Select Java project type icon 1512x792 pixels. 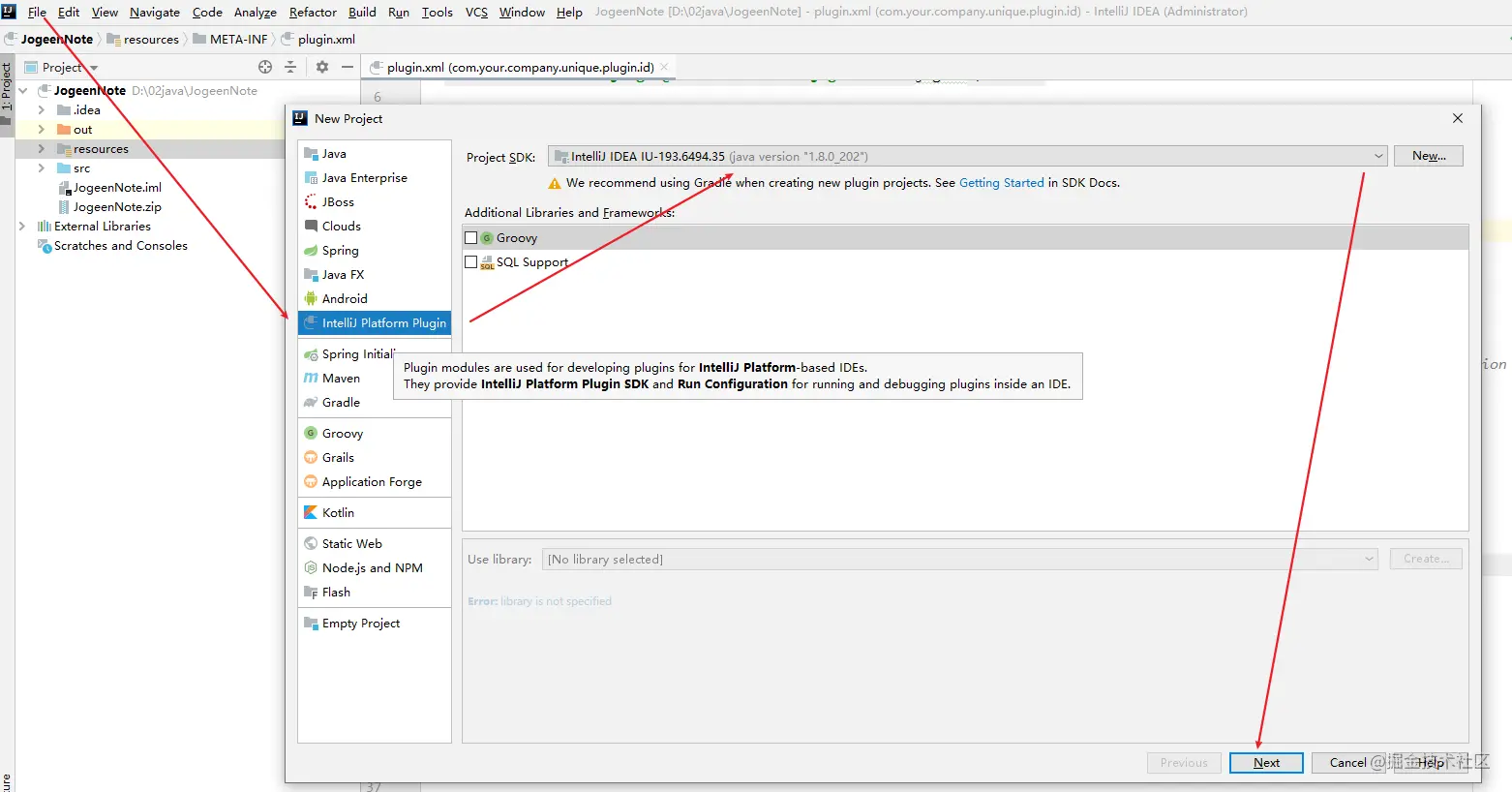(x=311, y=154)
